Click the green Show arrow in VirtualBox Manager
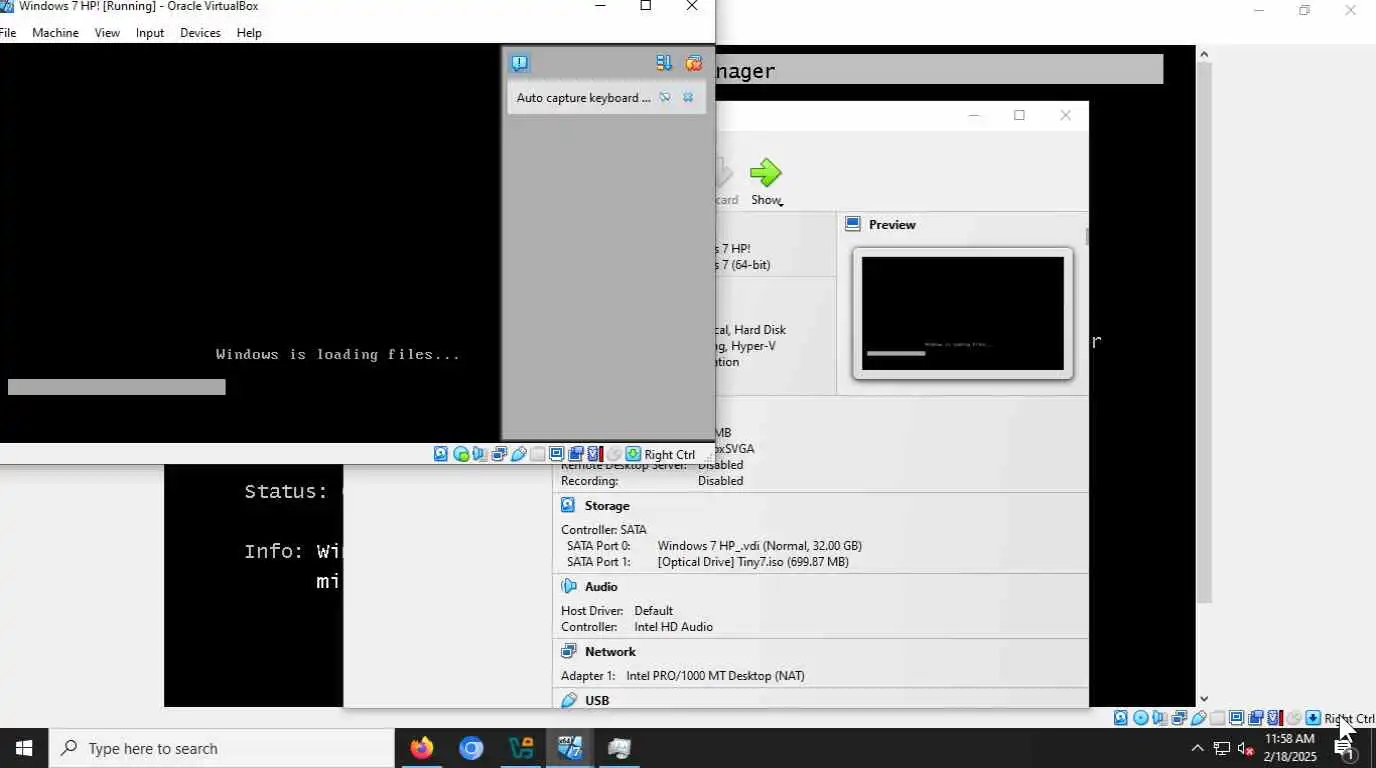The image size is (1376, 768). [x=765, y=172]
